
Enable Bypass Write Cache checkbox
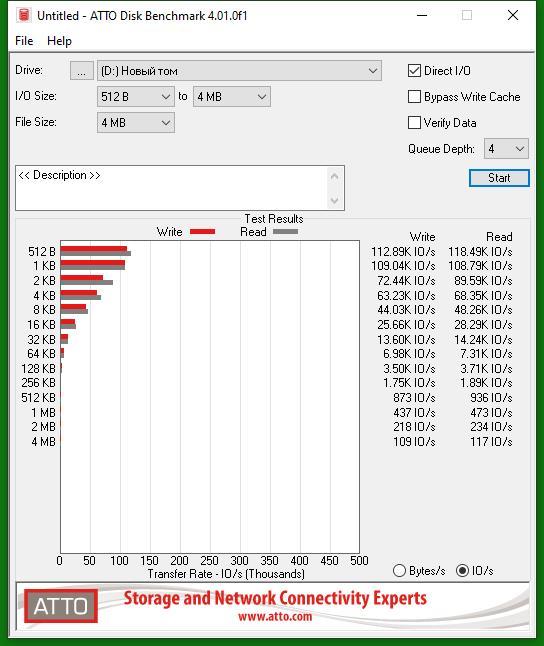[x=414, y=97]
